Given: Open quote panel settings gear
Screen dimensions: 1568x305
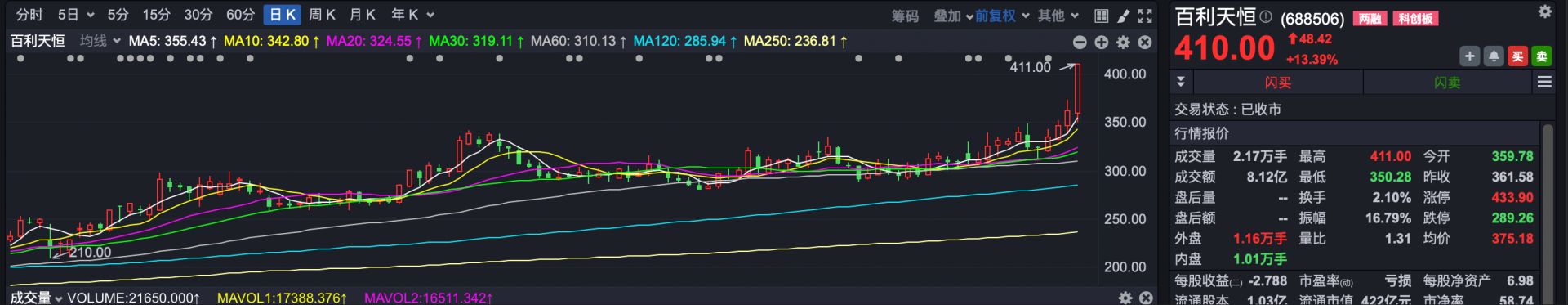Looking at the screenshot, I should (1545, 11).
